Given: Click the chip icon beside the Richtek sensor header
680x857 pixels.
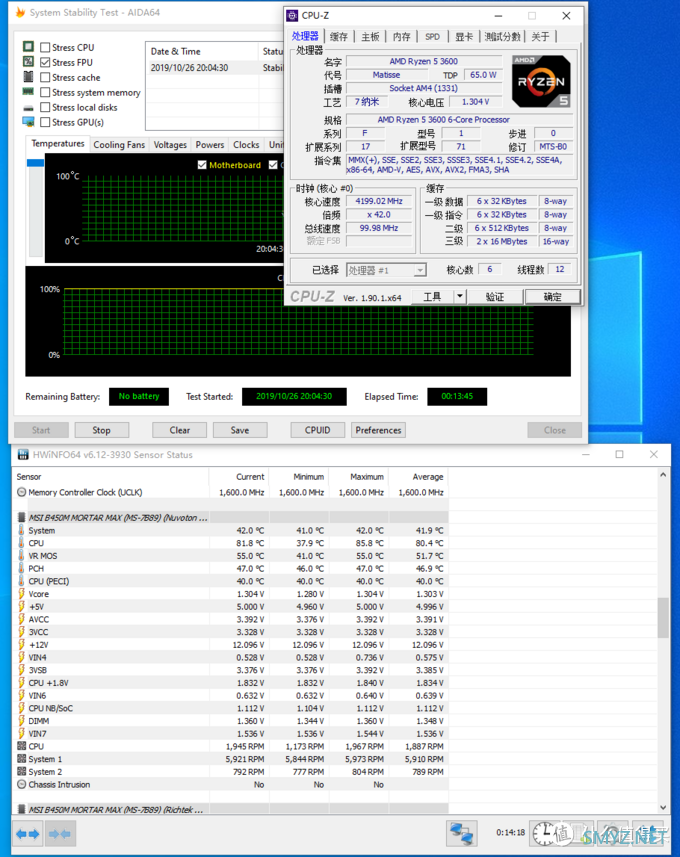Looking at the screenshot, I should (22, 809).
